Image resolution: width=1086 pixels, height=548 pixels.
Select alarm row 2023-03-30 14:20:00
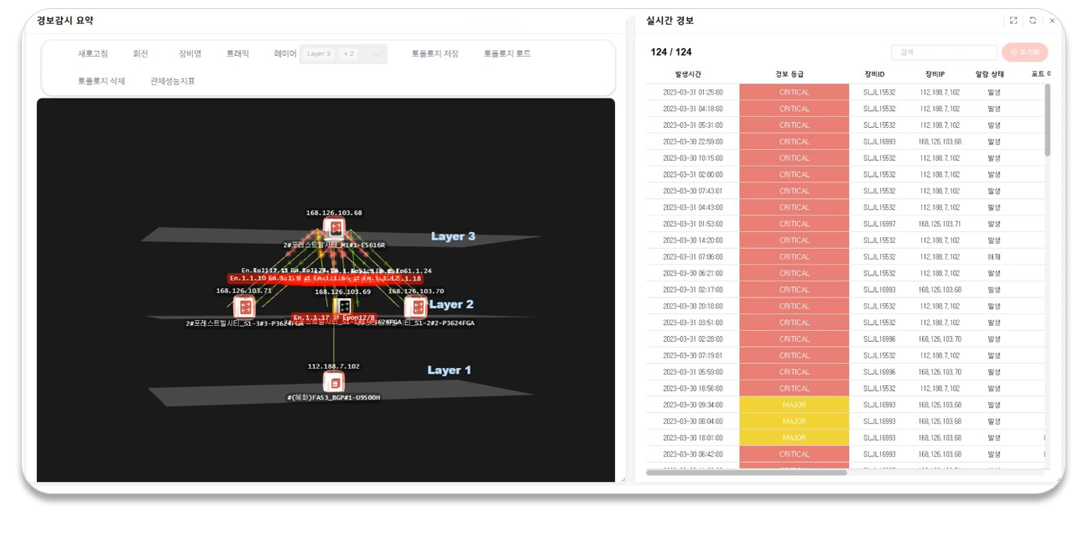point(845,240)
